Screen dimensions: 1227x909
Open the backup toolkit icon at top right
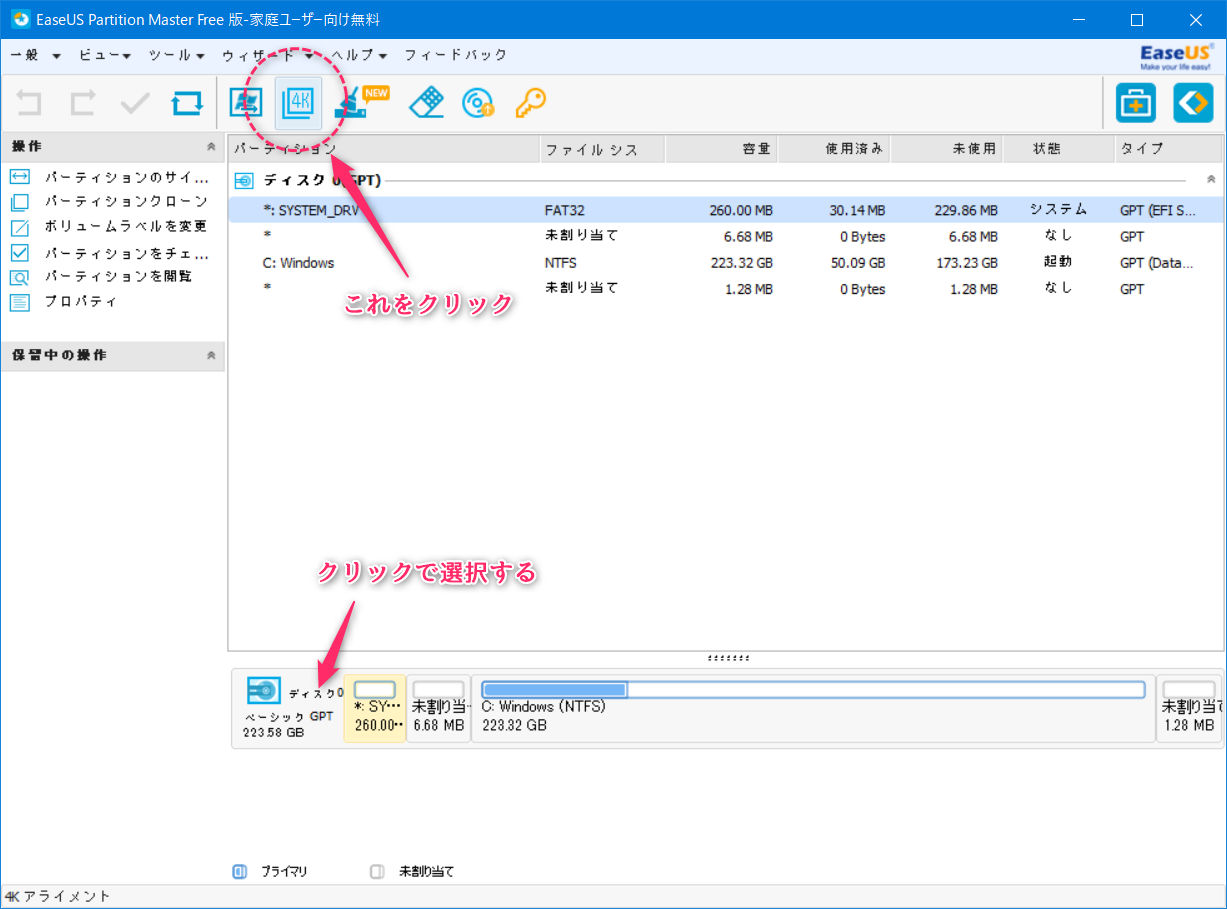(x=1135, y=103)
